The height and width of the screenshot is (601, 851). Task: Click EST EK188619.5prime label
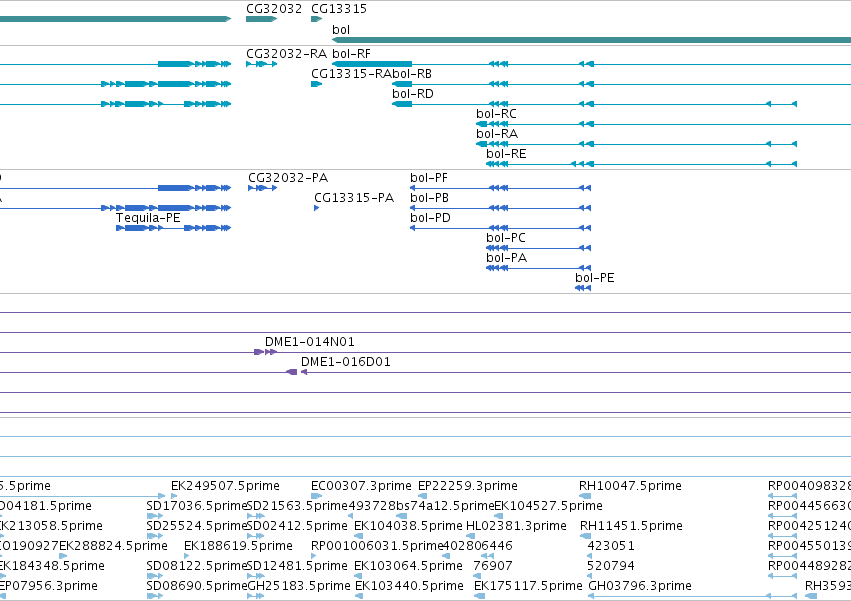pyautogui.click(x=238, y=546)
